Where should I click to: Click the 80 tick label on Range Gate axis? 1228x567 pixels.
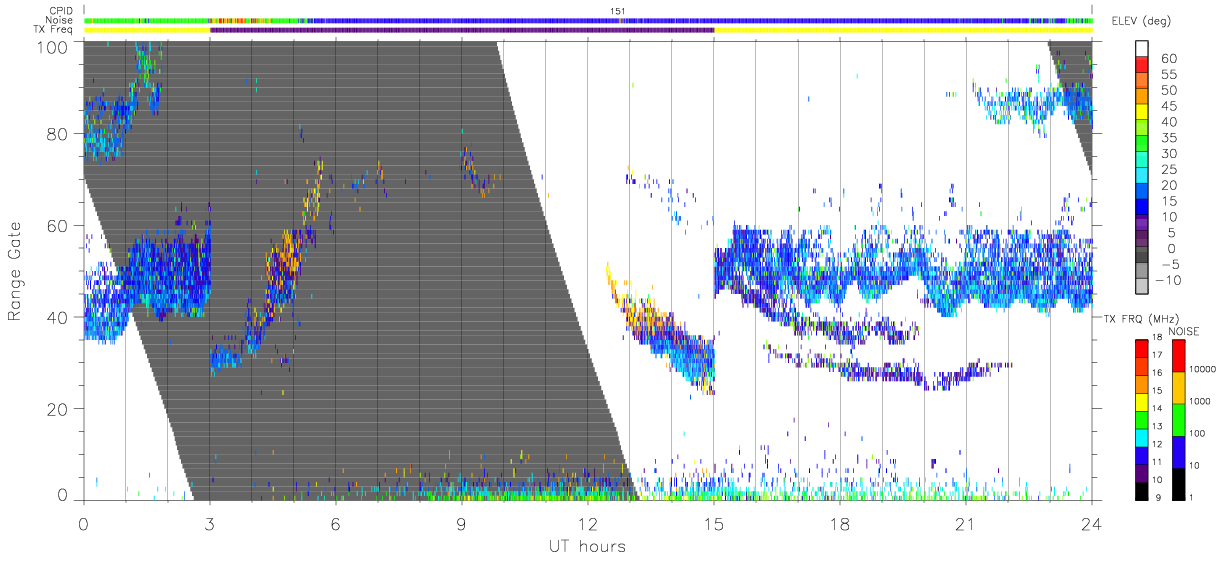57,134
